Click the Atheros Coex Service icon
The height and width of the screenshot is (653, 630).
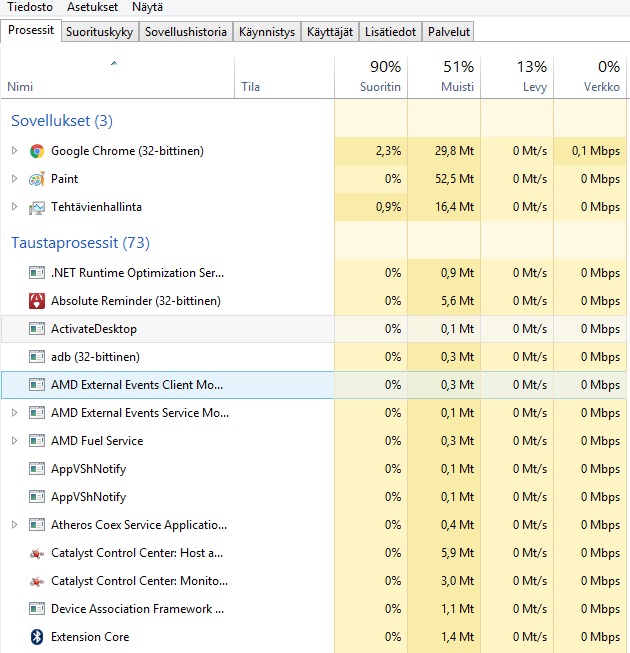(37, 525)
